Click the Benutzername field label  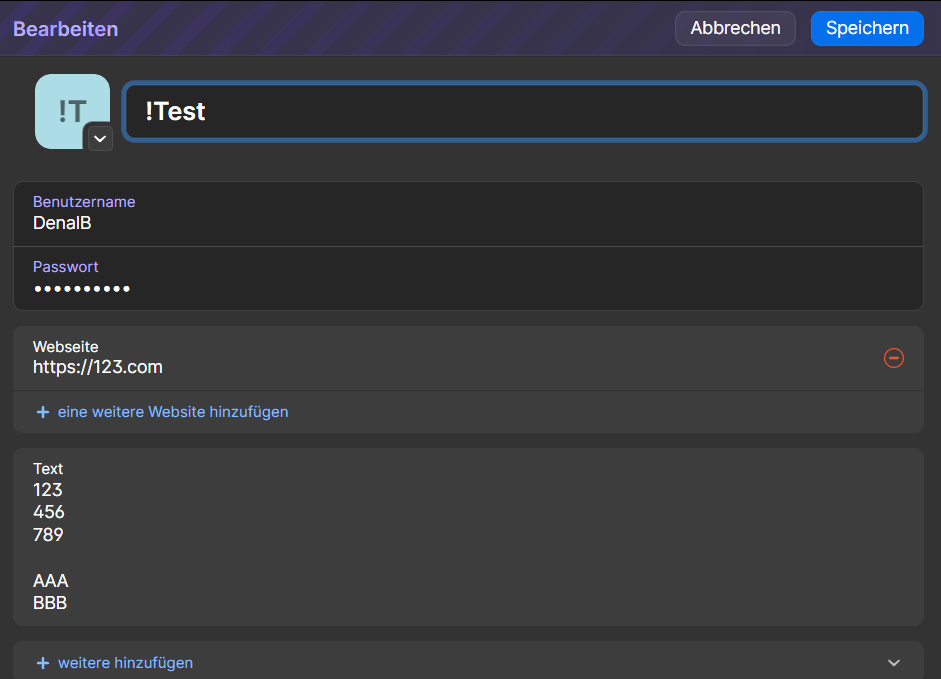pyautogui.click(x=84, y=202)
